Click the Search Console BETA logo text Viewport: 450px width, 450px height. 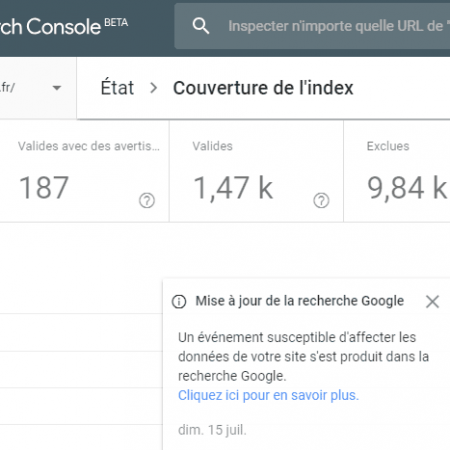tap(64, 26)
